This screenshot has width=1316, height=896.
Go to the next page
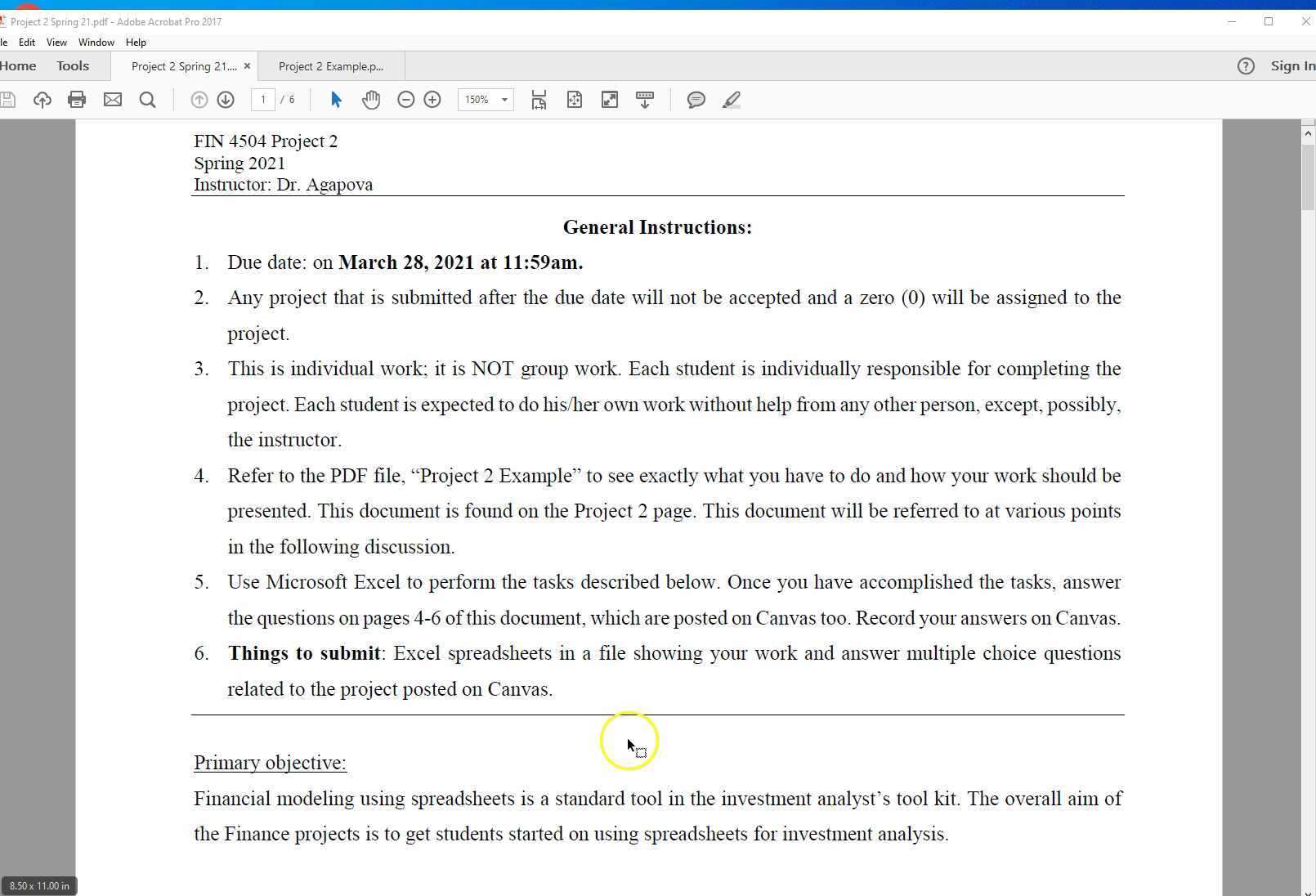(x=226, y=100)
